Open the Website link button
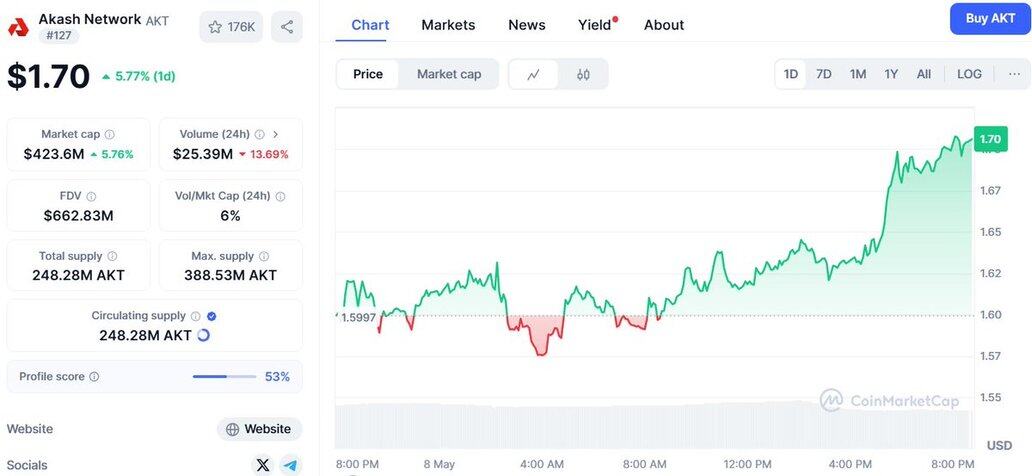Viewport: 1032px width, 476px height. (x=259, y=429)
